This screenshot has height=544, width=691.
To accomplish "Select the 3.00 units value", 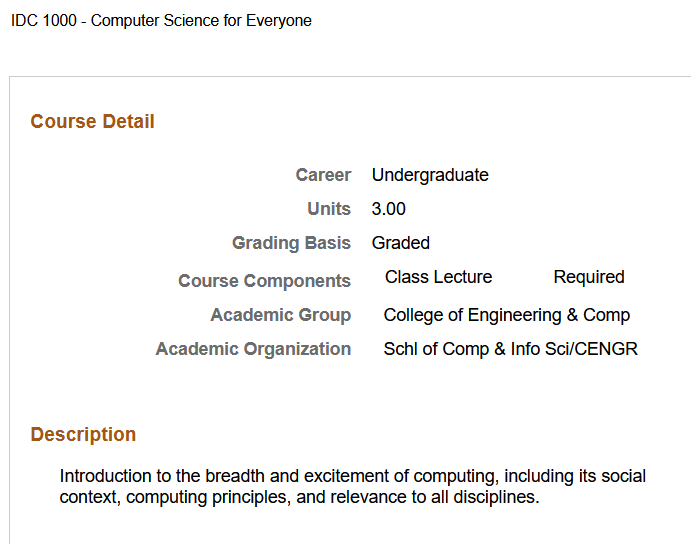I will pyautogui.click(x=389, y=209).
